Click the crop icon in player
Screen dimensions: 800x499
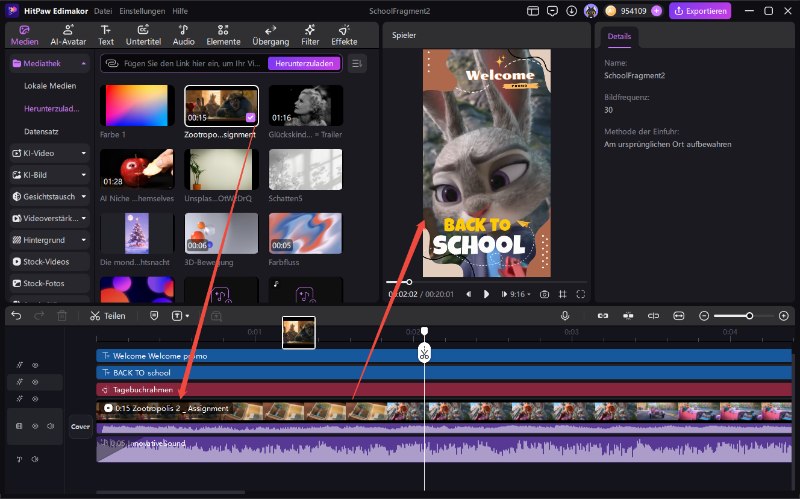[x=563, y=294]
